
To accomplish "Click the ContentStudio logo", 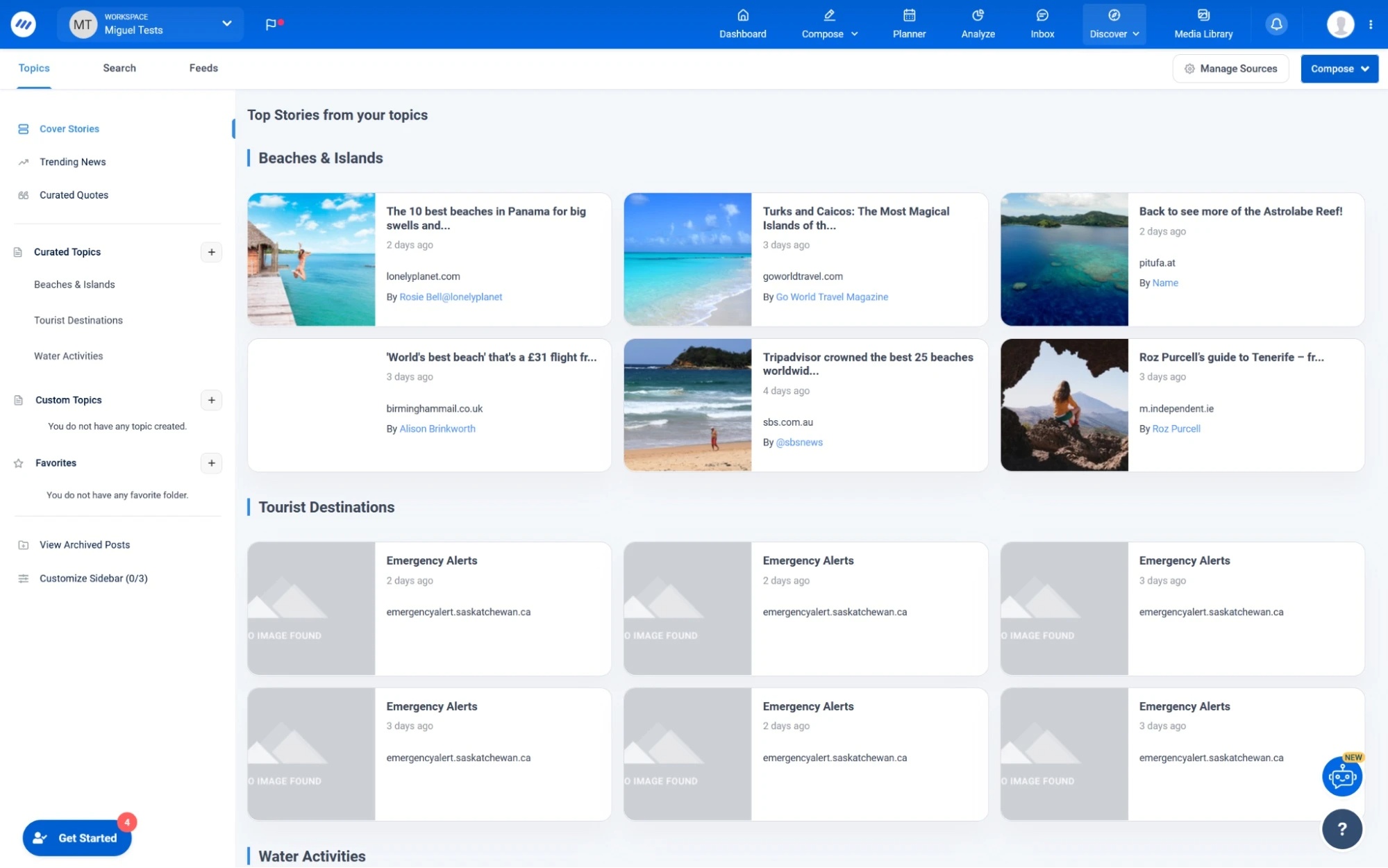I will [23, 24].
